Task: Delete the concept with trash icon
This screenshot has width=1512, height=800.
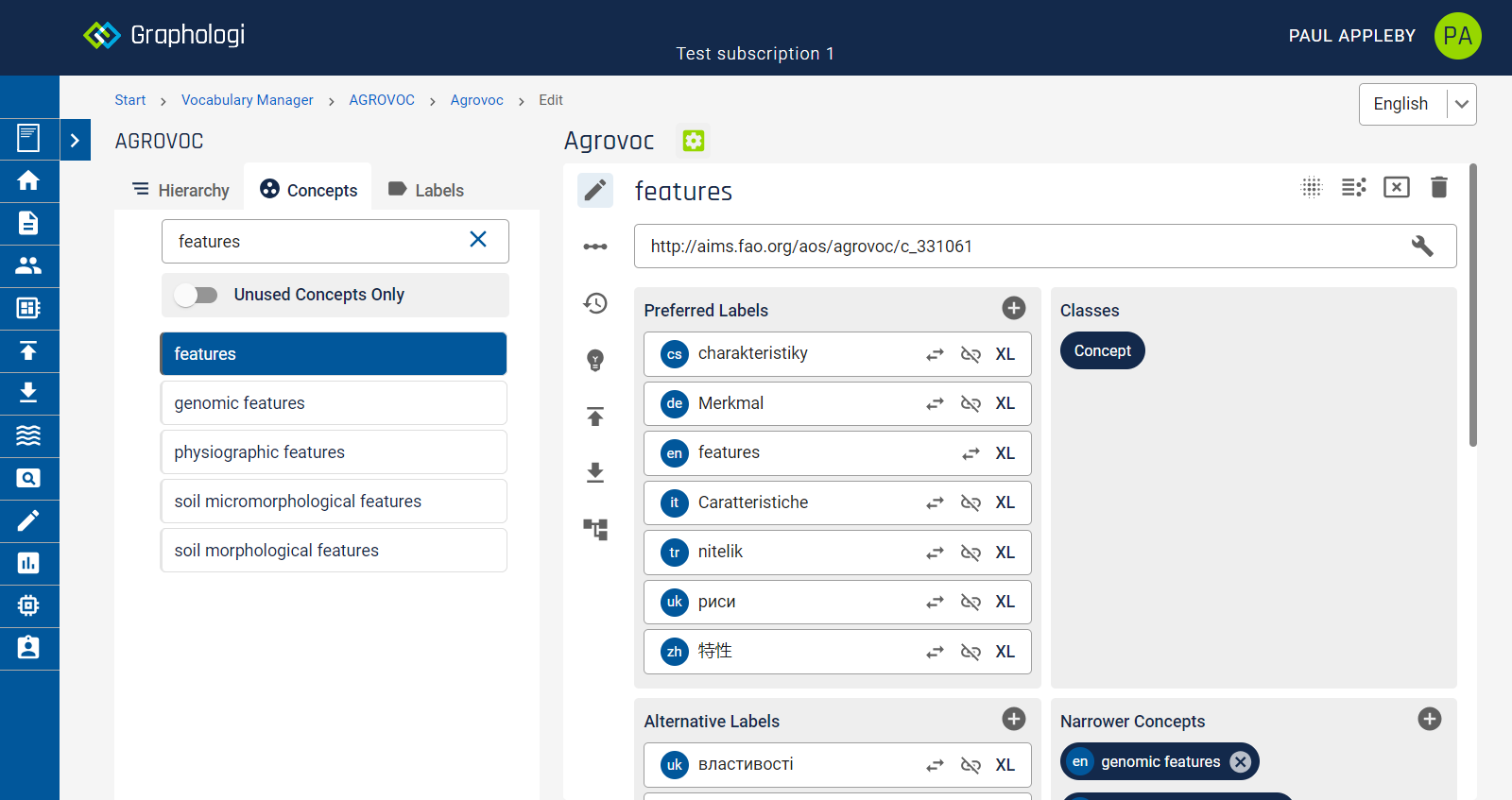Action: tap(1439, 187)
